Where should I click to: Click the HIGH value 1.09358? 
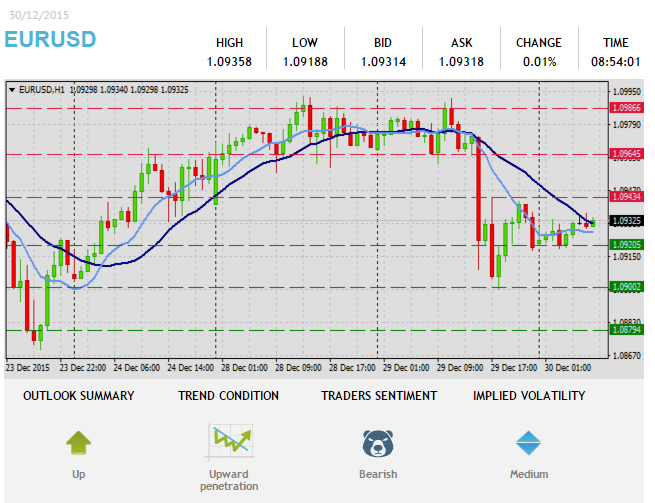pos(229,62)
